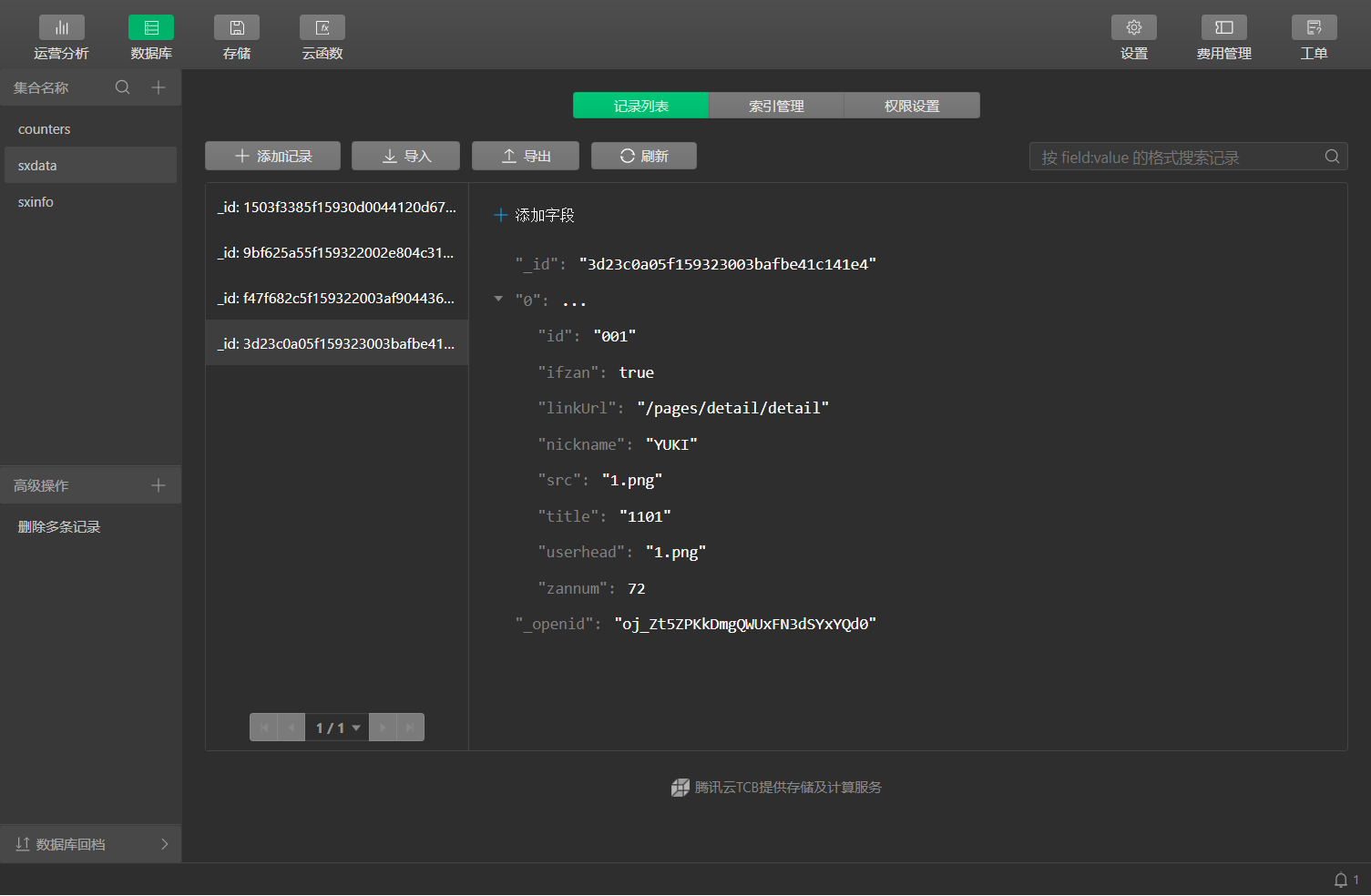Viewport: 1371px width, 896px height.
Task: Switch to 记录列表 tab
Action: 640,106
